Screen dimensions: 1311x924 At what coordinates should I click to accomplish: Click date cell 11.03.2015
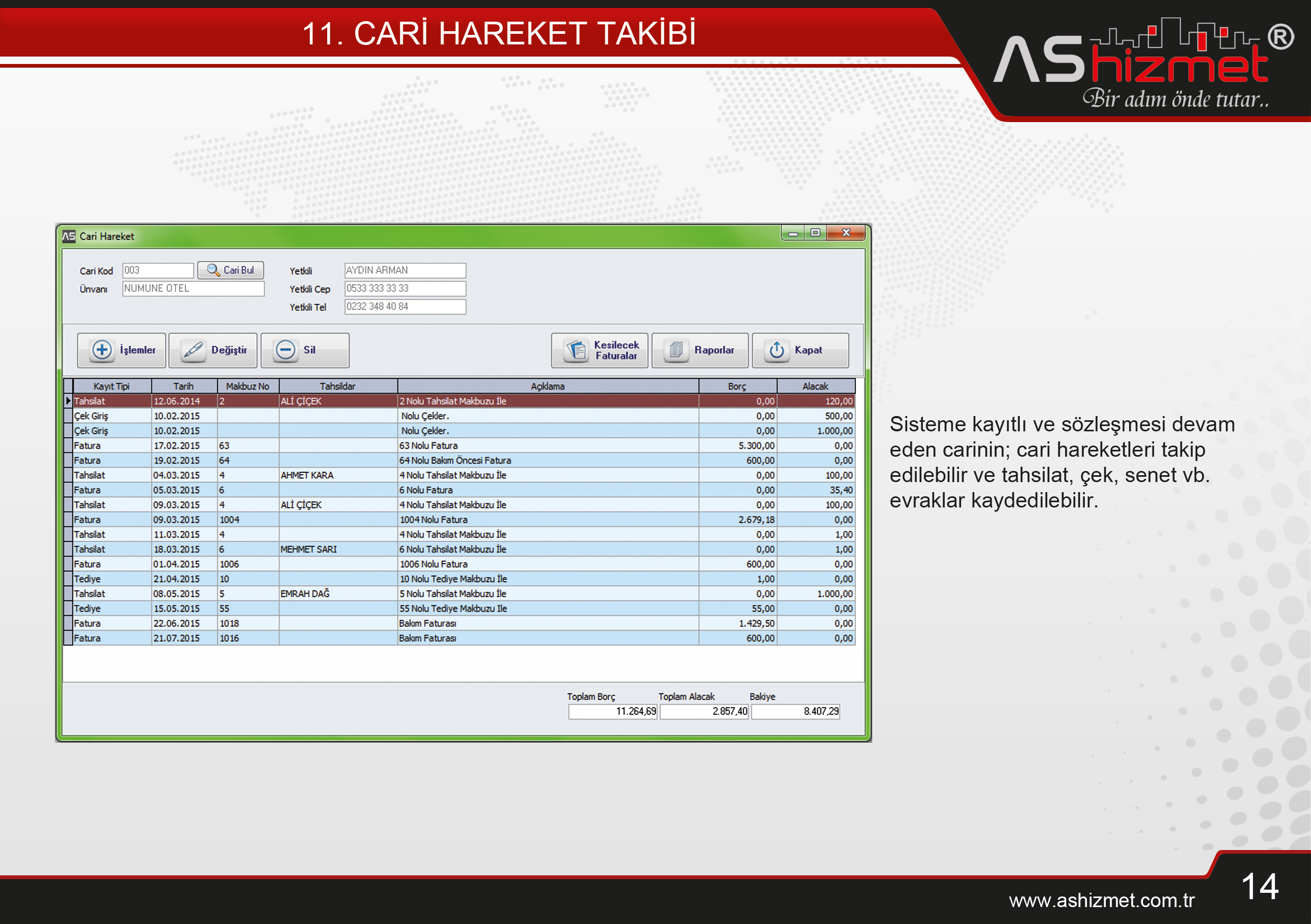coord(184,535)
